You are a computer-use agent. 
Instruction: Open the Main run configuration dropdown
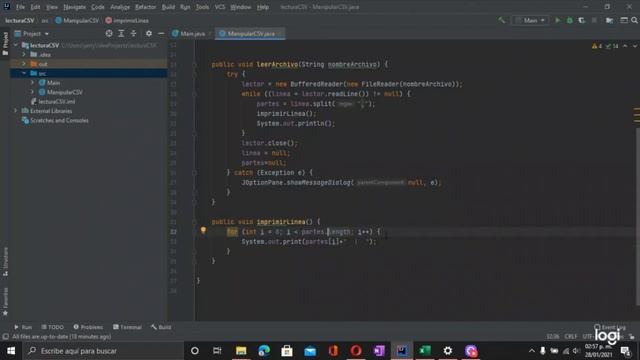[530, 20]
